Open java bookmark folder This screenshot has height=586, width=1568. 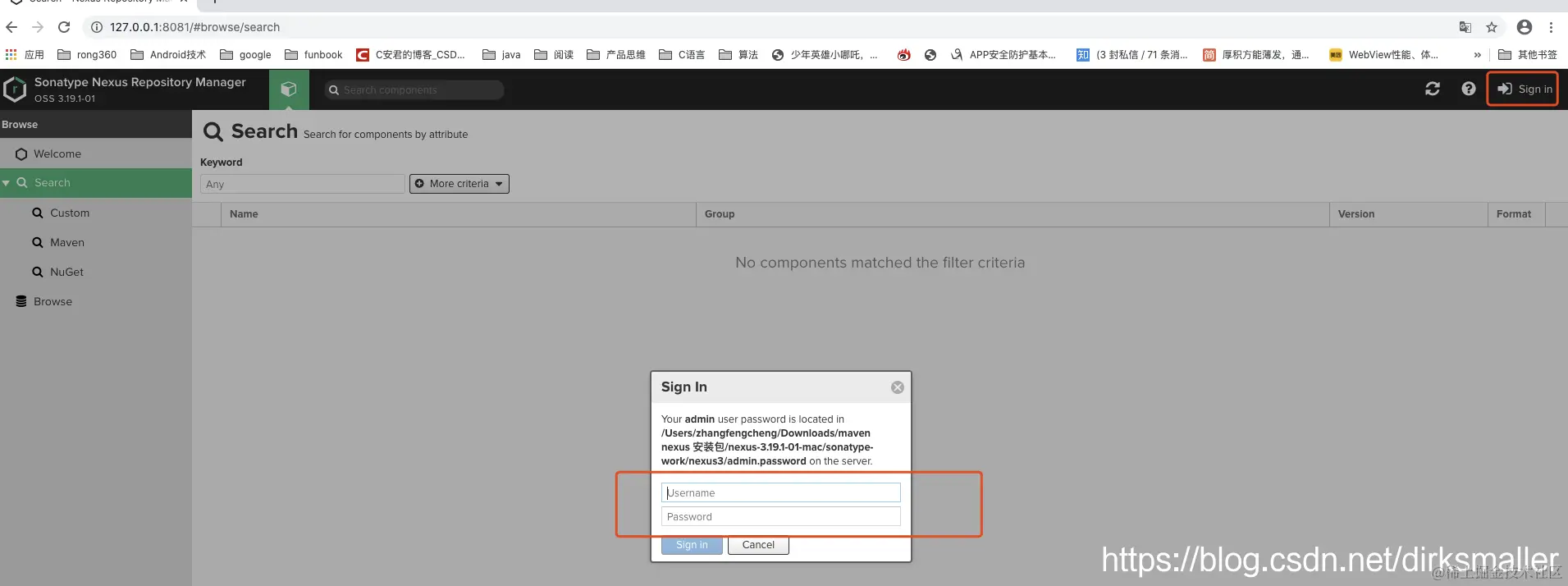(x=501, y=55)
